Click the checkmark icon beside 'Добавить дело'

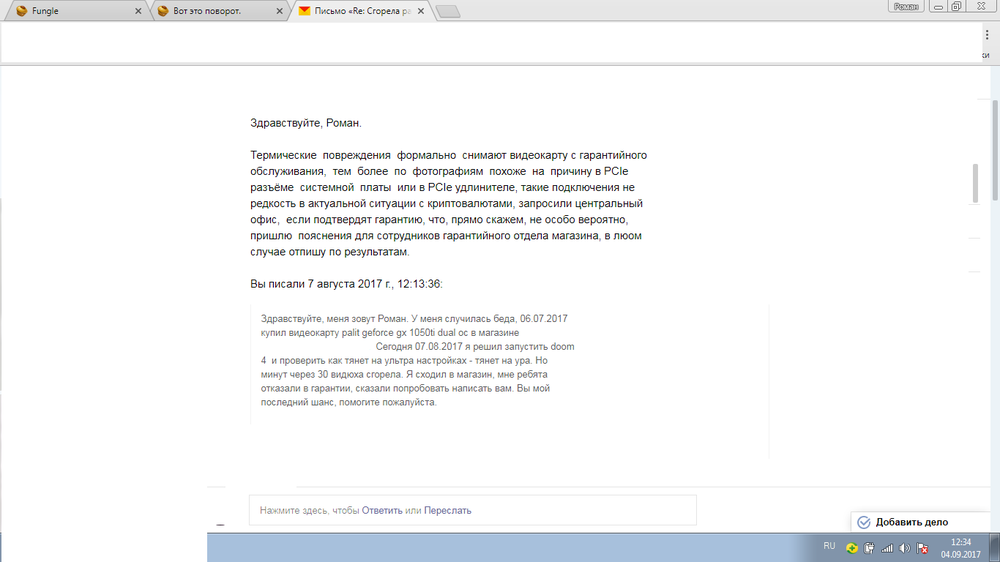click(x=864, y=522)
